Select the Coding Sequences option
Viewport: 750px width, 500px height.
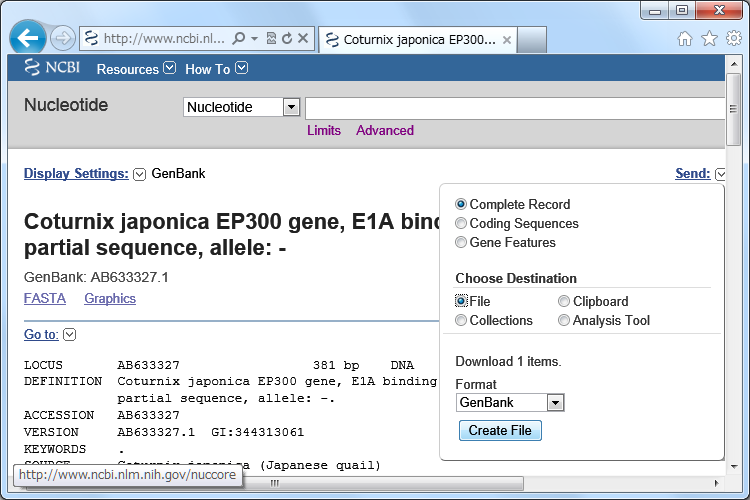pos(461,223)
